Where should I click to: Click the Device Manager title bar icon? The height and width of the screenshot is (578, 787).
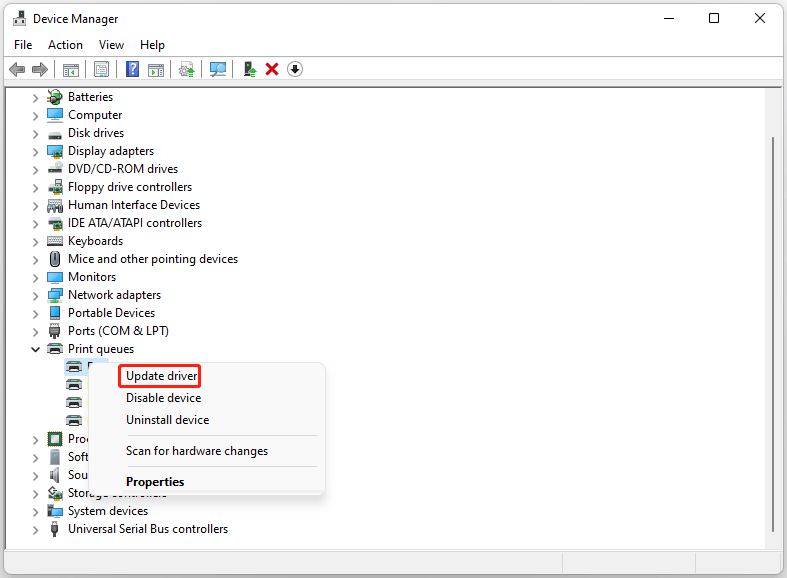[20, 19]
